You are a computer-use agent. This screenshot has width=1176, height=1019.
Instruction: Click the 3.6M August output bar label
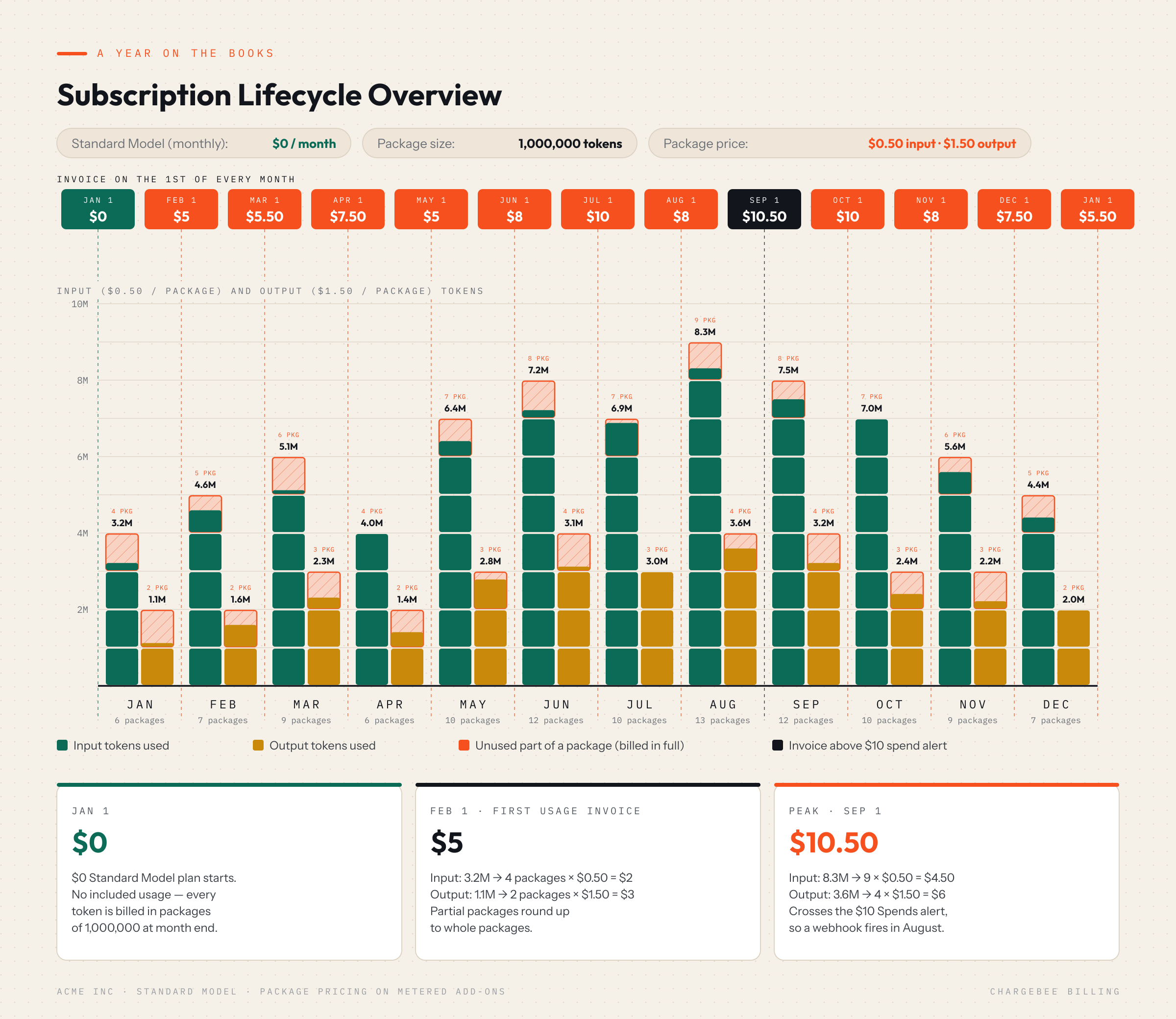coord(740,523)
